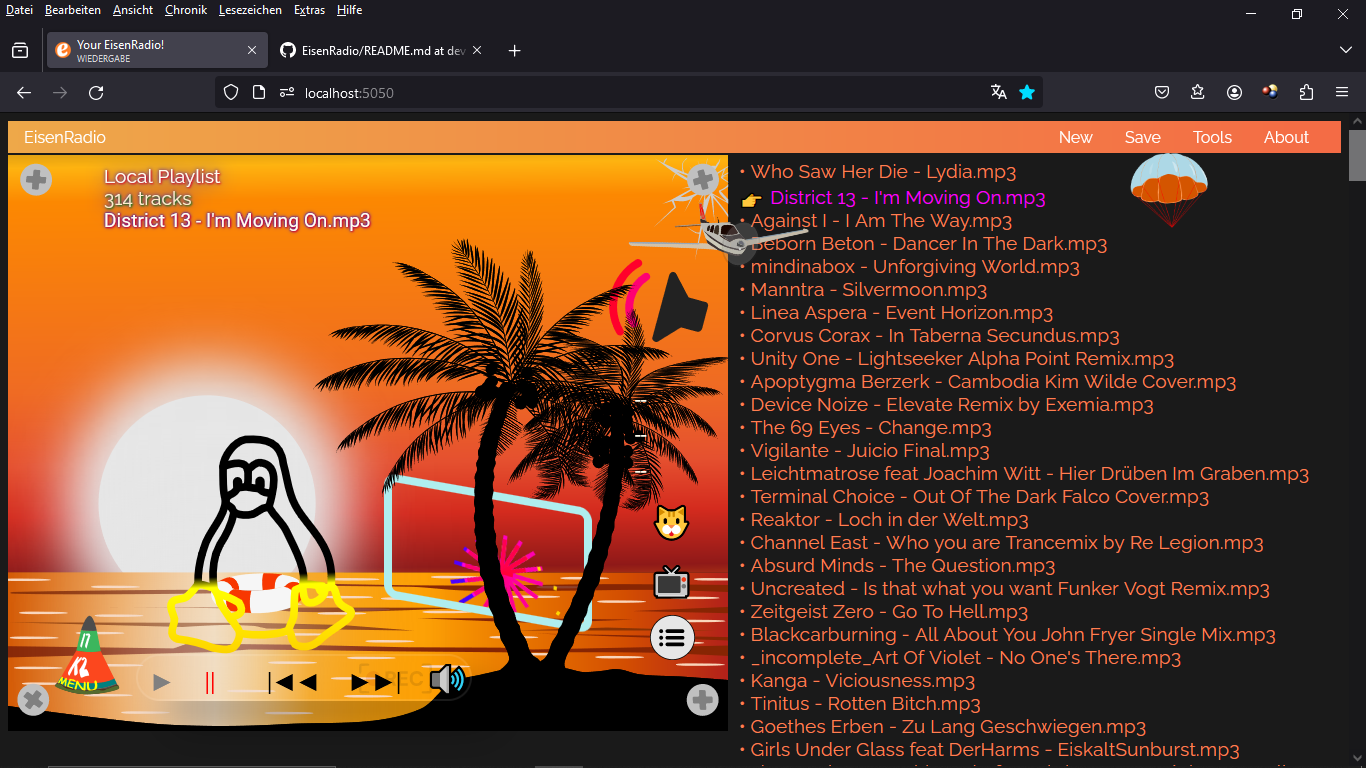Open the Chronik menu
Viewport: 1366px width, 768px height.
tap(186, 10)
